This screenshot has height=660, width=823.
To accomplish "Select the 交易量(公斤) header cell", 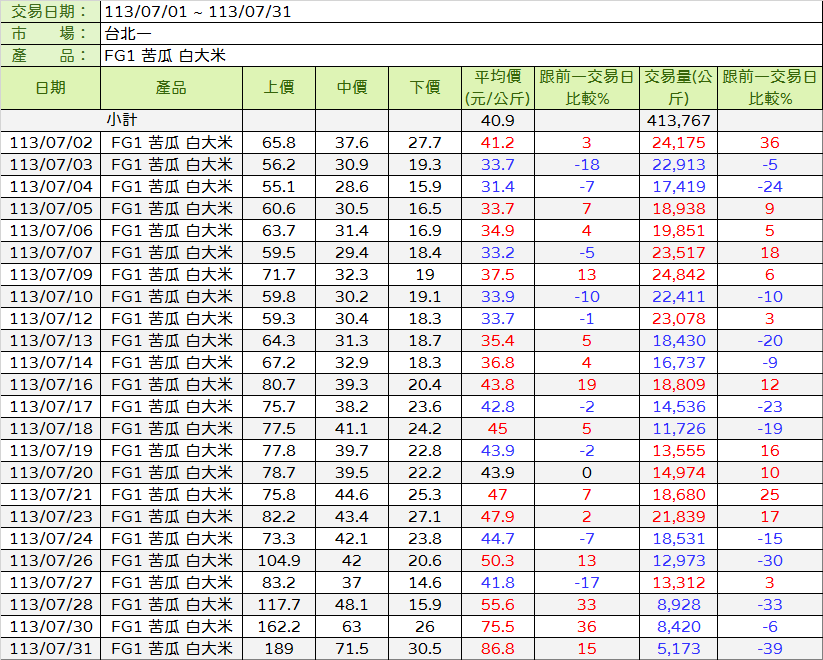I will point(679,88).
